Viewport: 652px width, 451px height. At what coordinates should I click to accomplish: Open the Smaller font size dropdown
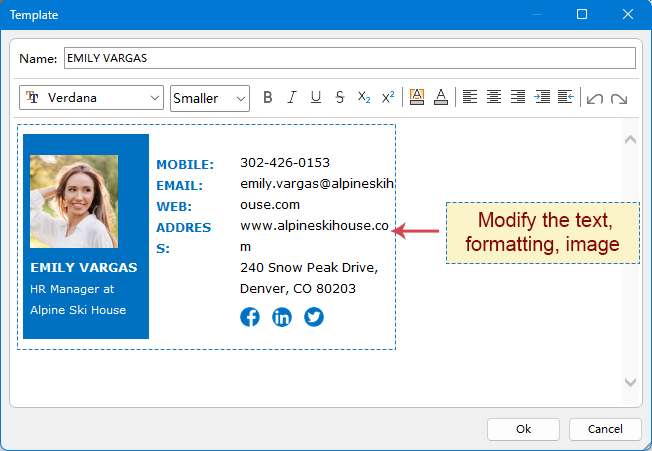pyautogui.click(x=209, y=97)
